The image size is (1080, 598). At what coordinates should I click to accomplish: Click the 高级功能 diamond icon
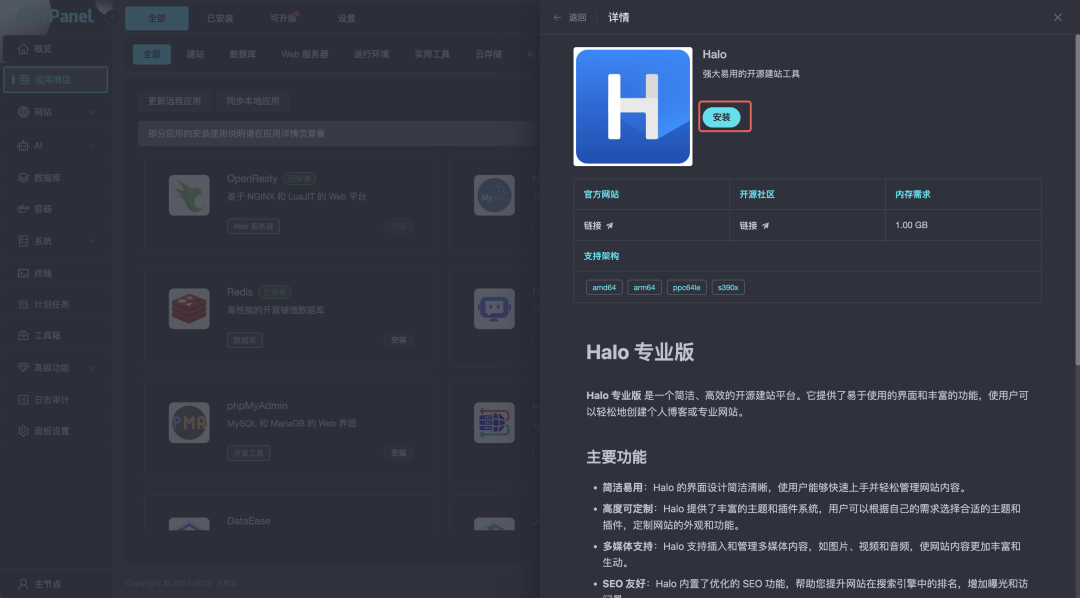click(x=23, y=368)
